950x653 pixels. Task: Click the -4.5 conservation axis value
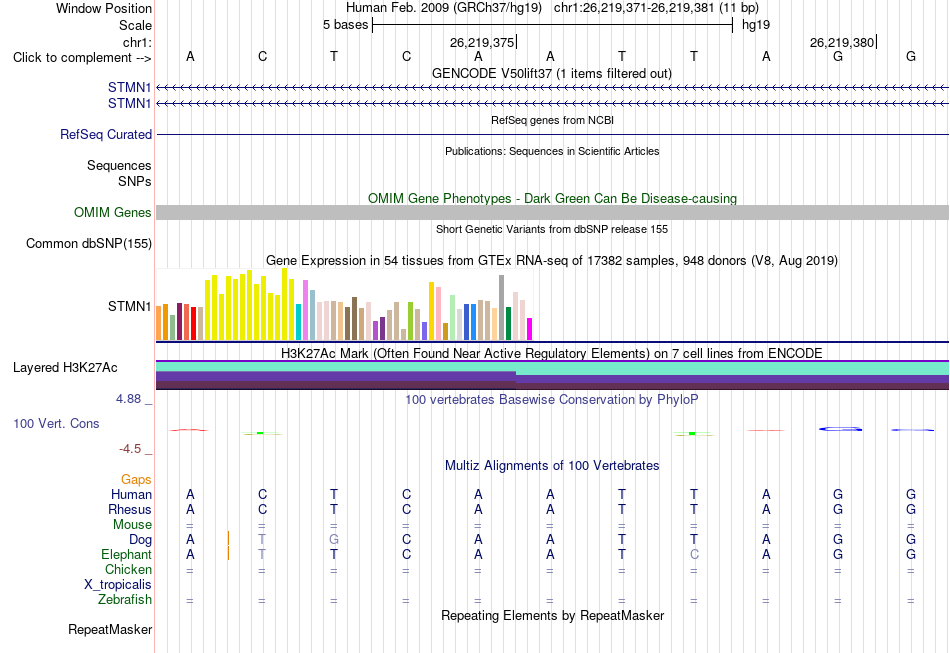(130, 449)
